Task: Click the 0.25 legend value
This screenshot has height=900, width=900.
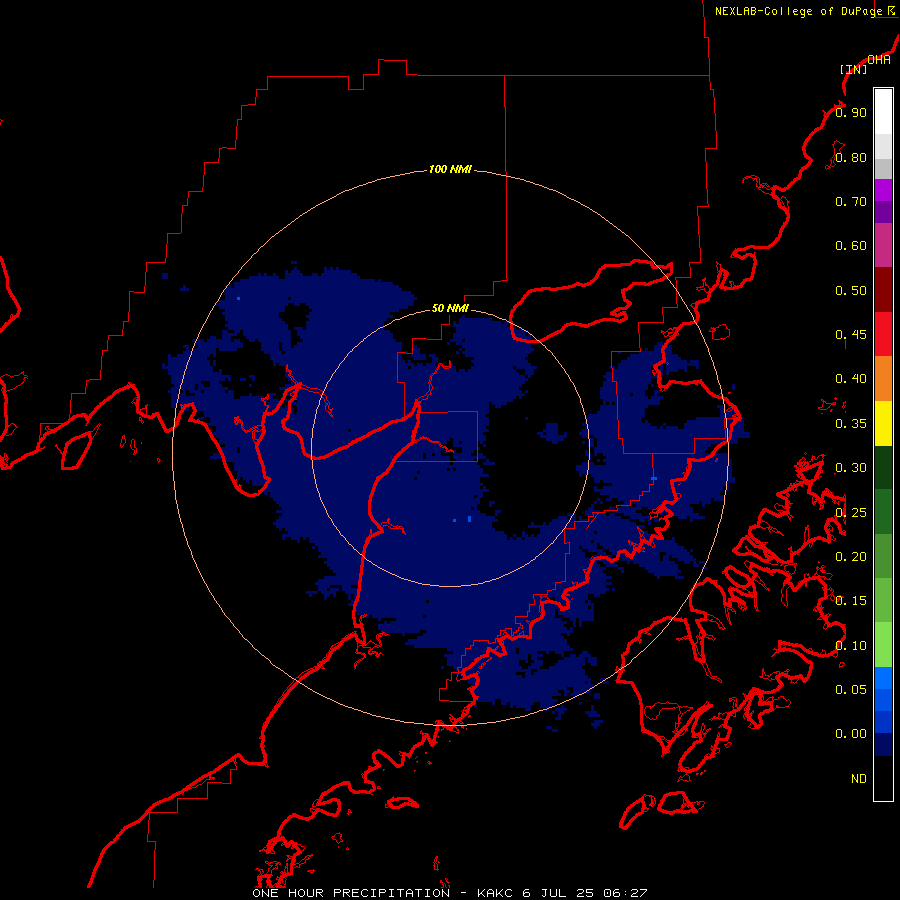Action: [851, 513]
